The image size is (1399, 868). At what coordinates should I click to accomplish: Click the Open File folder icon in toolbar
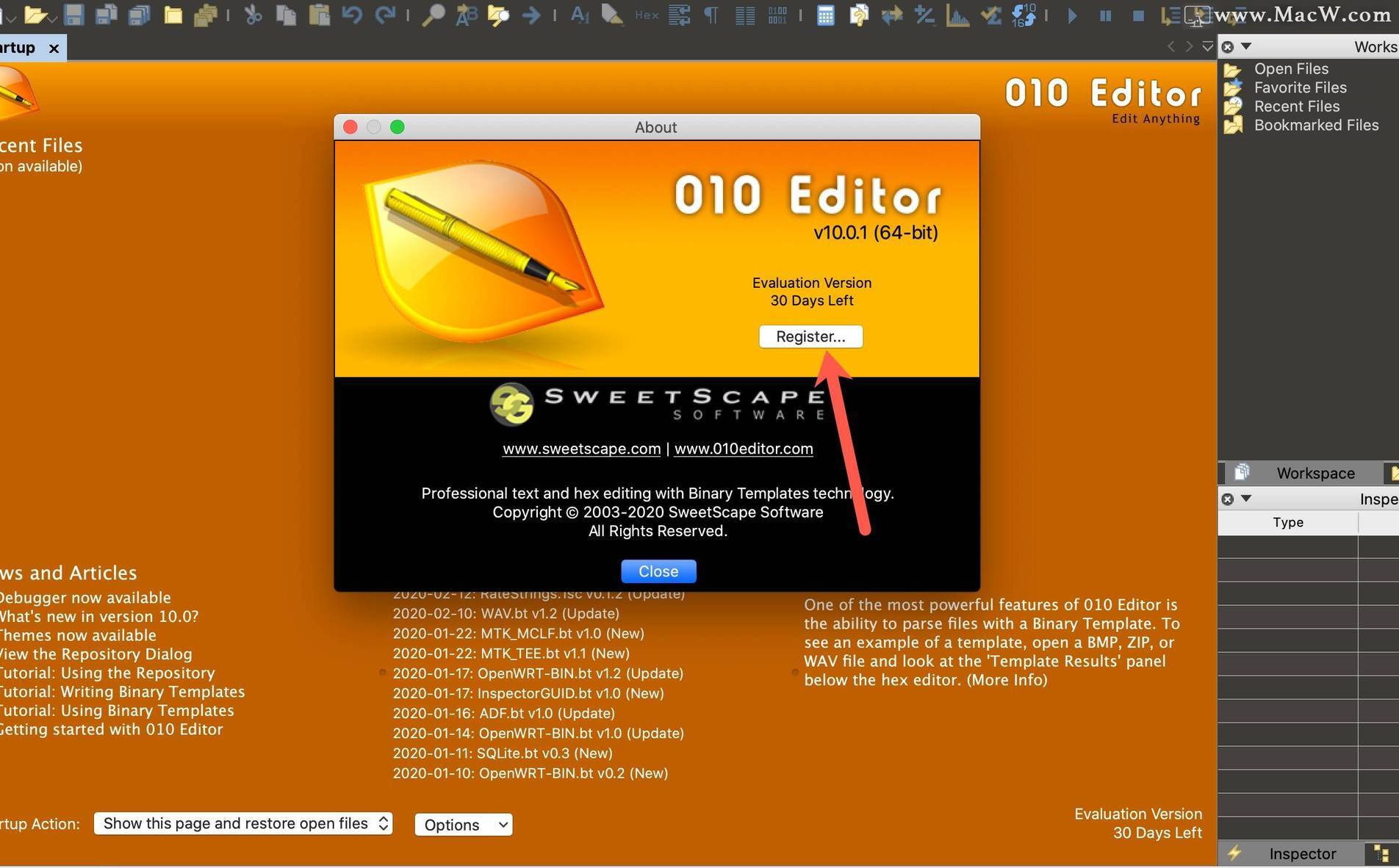pos(35,15)
